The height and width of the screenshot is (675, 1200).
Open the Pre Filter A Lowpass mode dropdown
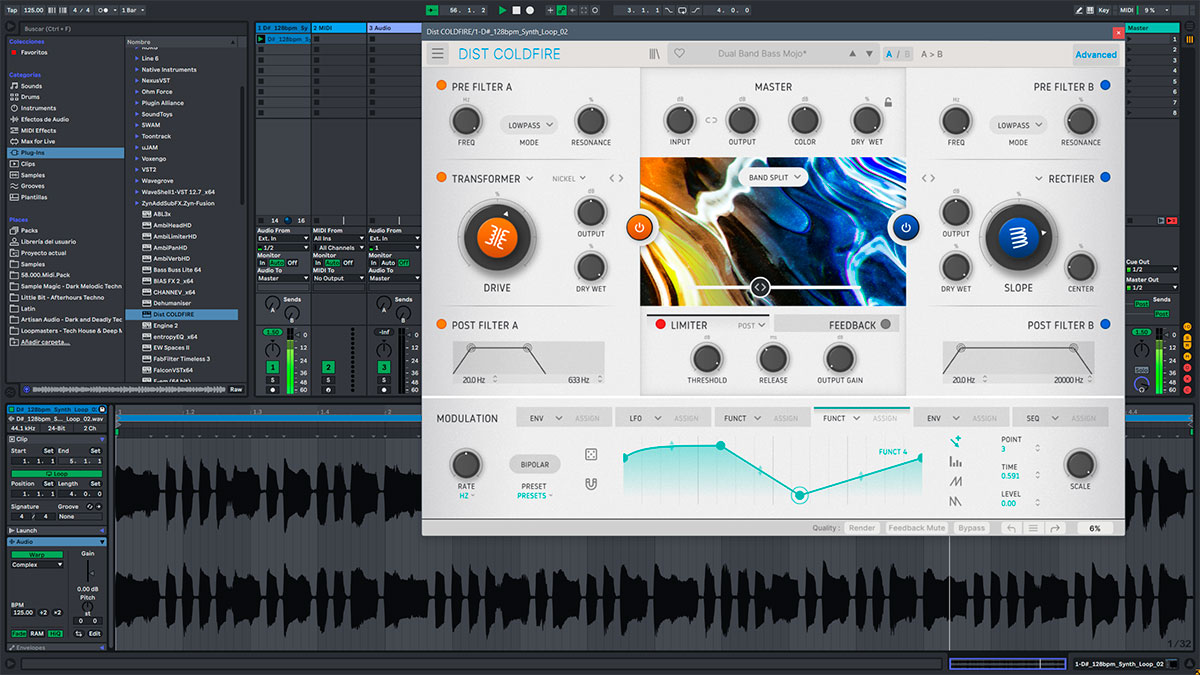(528, 126)
